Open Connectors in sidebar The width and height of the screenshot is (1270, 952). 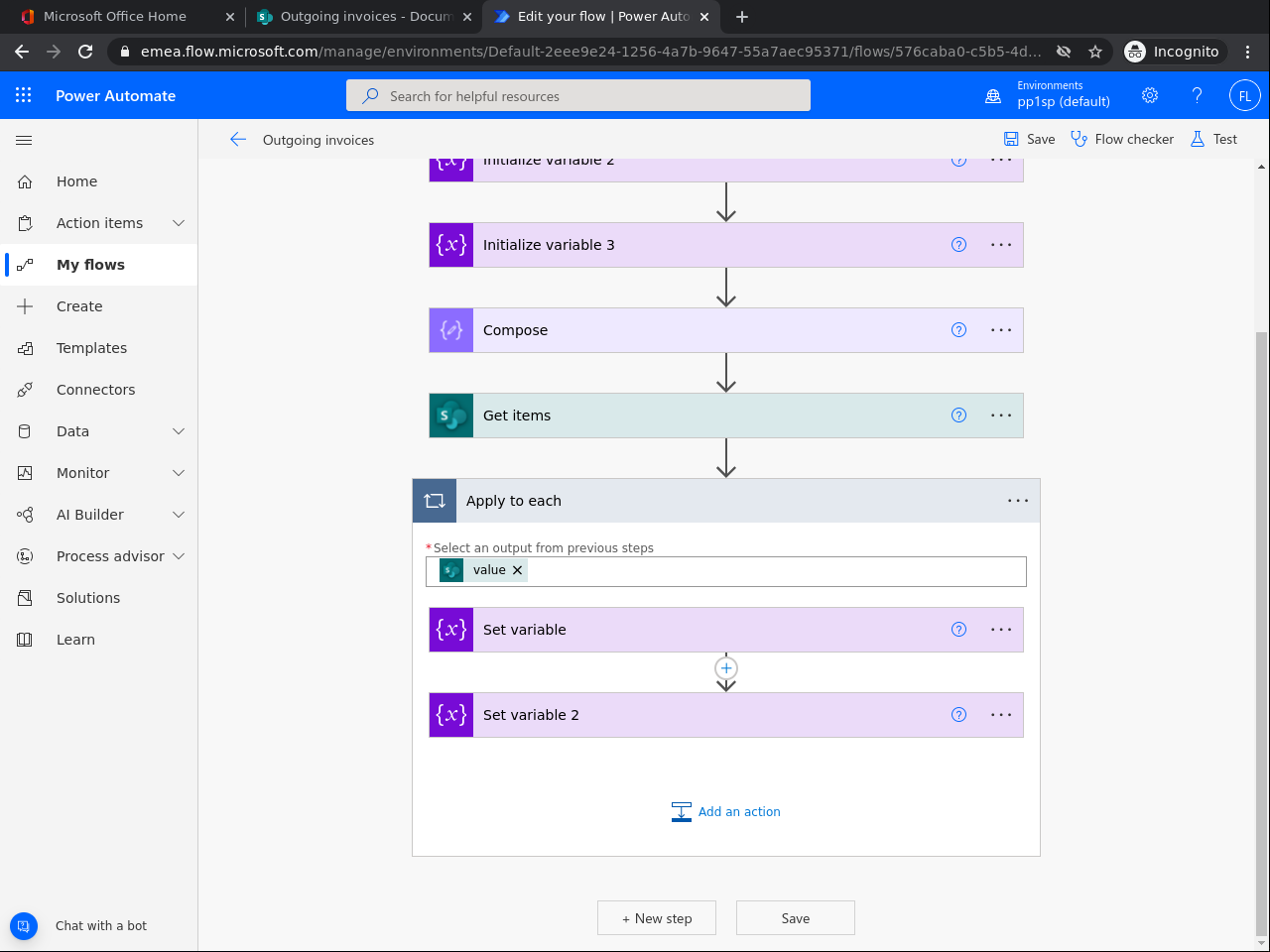click(x=99, y=390)
